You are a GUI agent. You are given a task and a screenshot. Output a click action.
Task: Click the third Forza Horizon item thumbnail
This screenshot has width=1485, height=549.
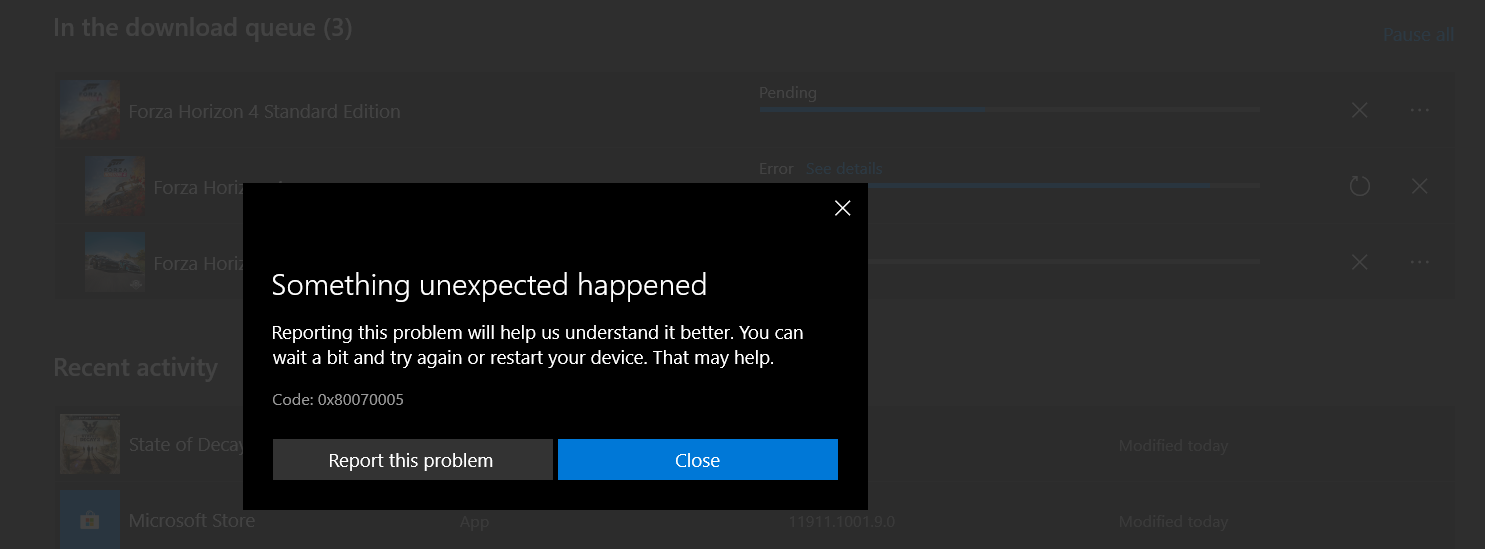pos(115,262)
